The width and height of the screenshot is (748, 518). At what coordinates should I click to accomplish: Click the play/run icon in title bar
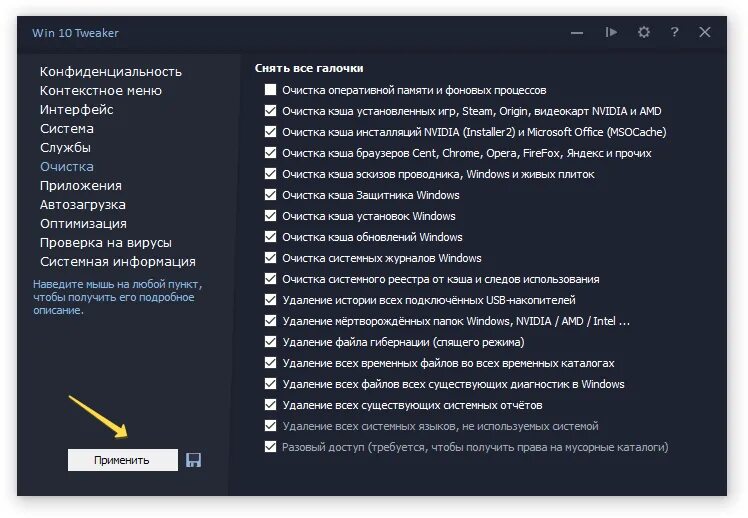click(611, 32)
